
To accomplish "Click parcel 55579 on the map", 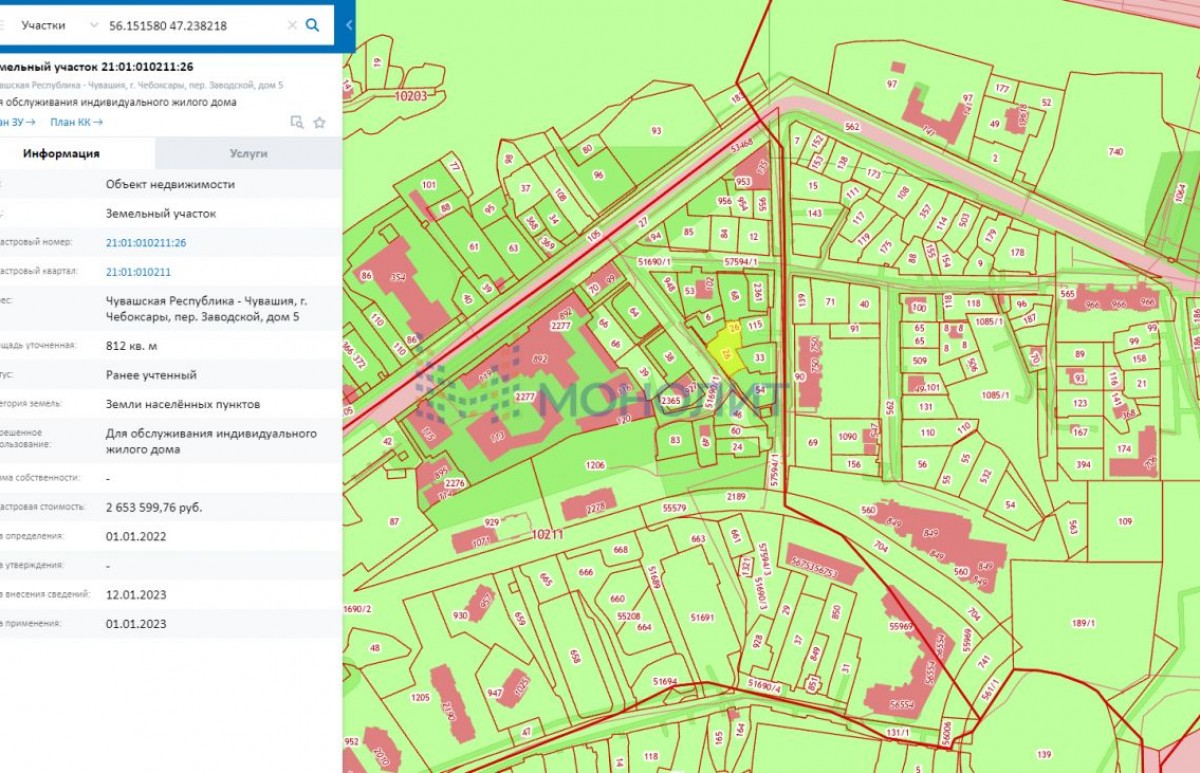I will [x=675, y=508].
